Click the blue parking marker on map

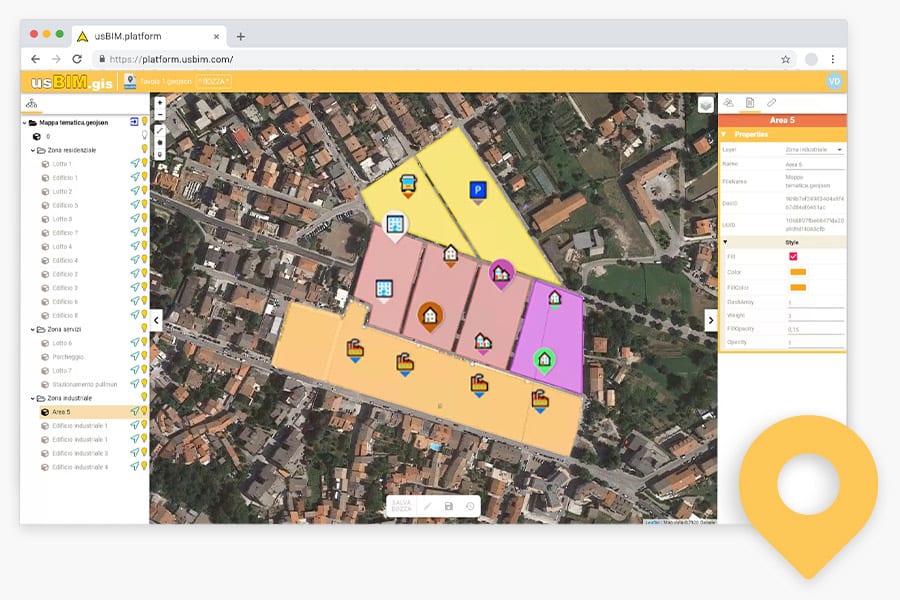(x=476, y=189)
